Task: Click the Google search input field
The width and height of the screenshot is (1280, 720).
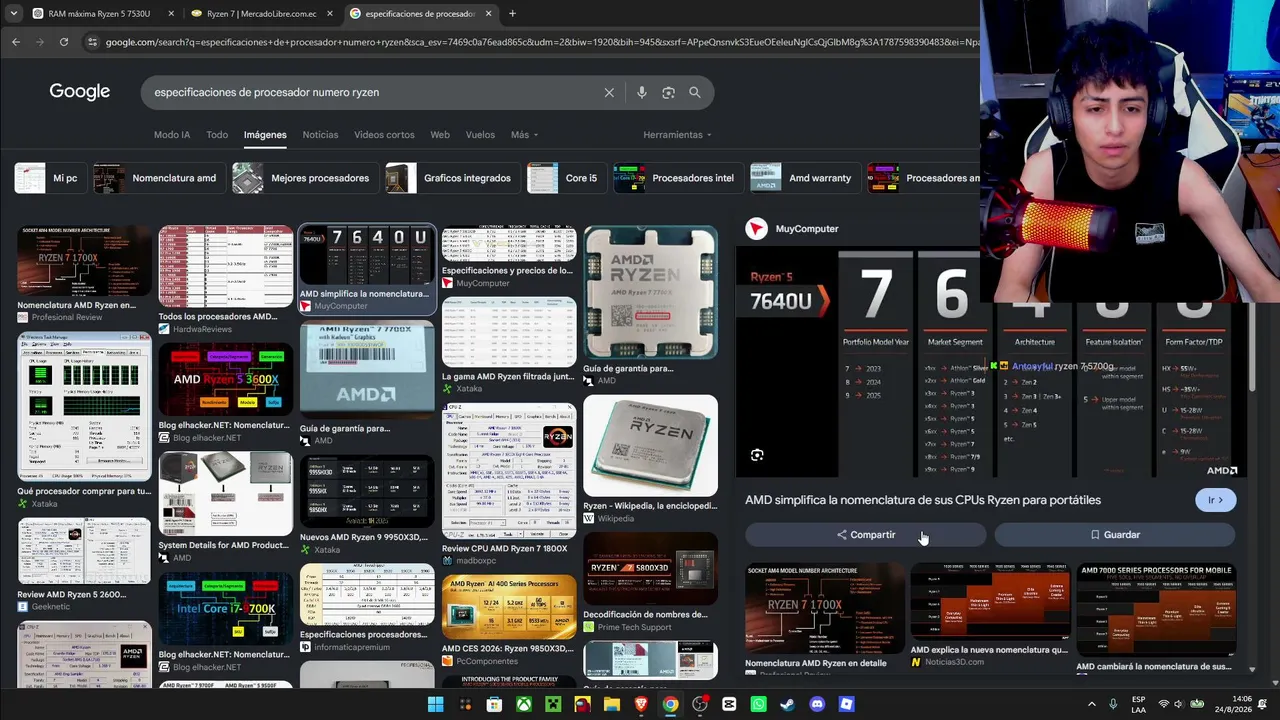Action: 370,92
